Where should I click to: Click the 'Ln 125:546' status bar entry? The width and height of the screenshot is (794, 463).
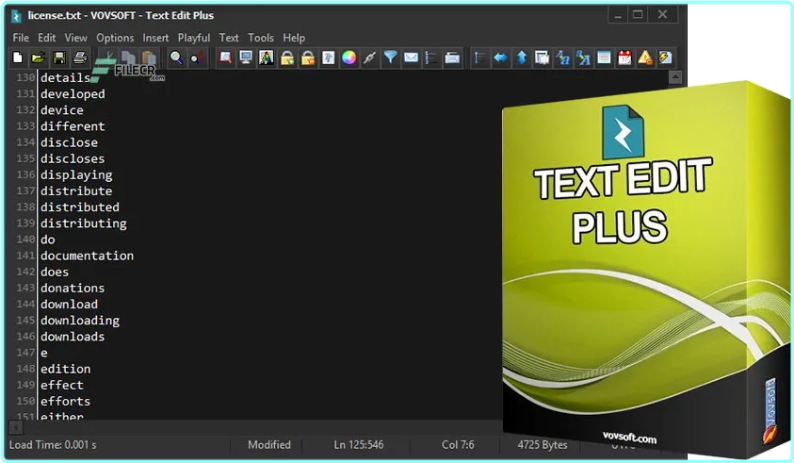click(x=359, y=445)
